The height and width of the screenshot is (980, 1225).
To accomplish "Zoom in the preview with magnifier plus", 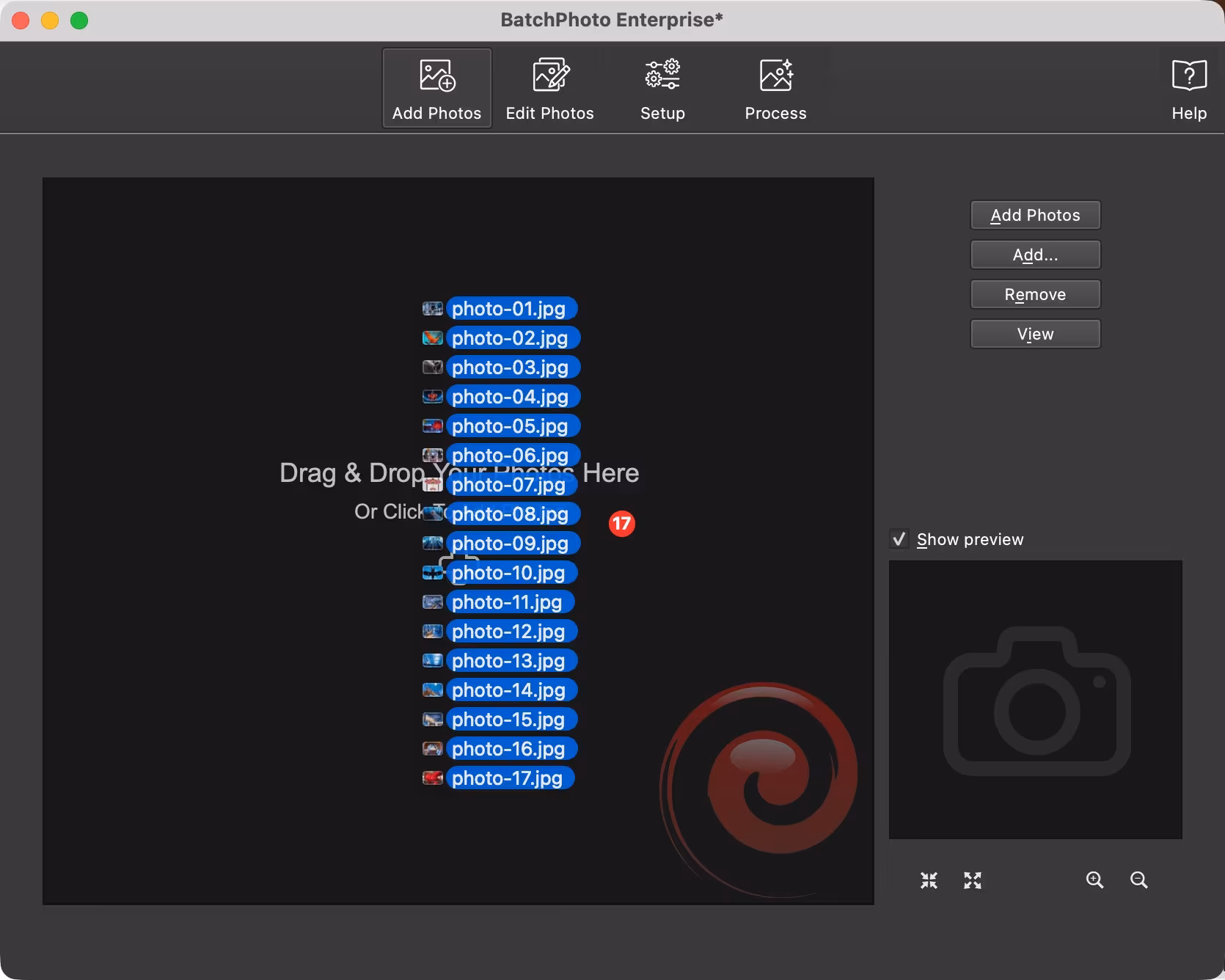I will point(1094,880).
